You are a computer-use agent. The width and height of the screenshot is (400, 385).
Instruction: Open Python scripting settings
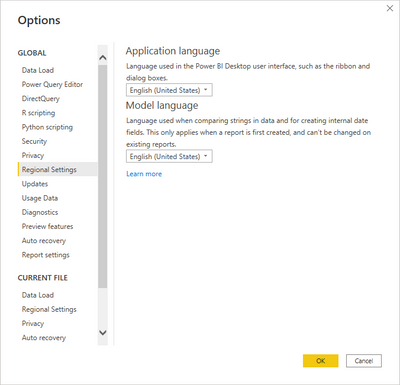tap(47, 127)
